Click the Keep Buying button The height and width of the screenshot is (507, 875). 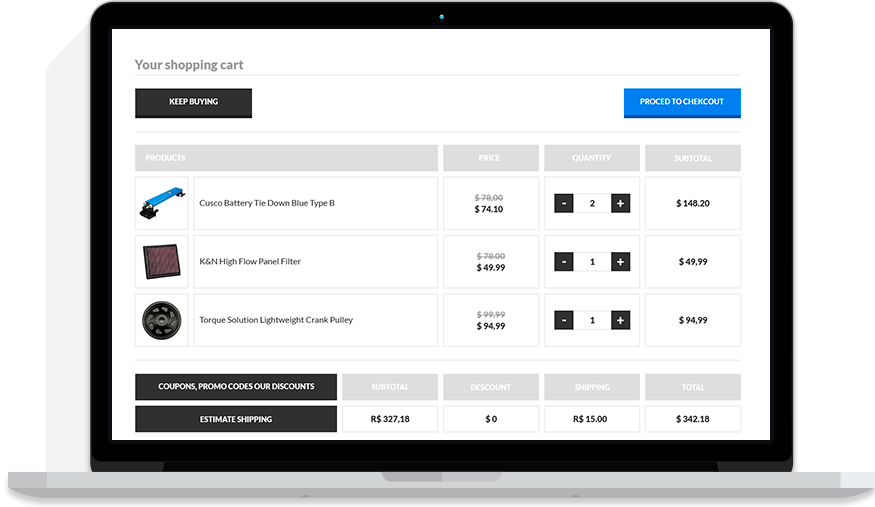[x=193, y=102]
